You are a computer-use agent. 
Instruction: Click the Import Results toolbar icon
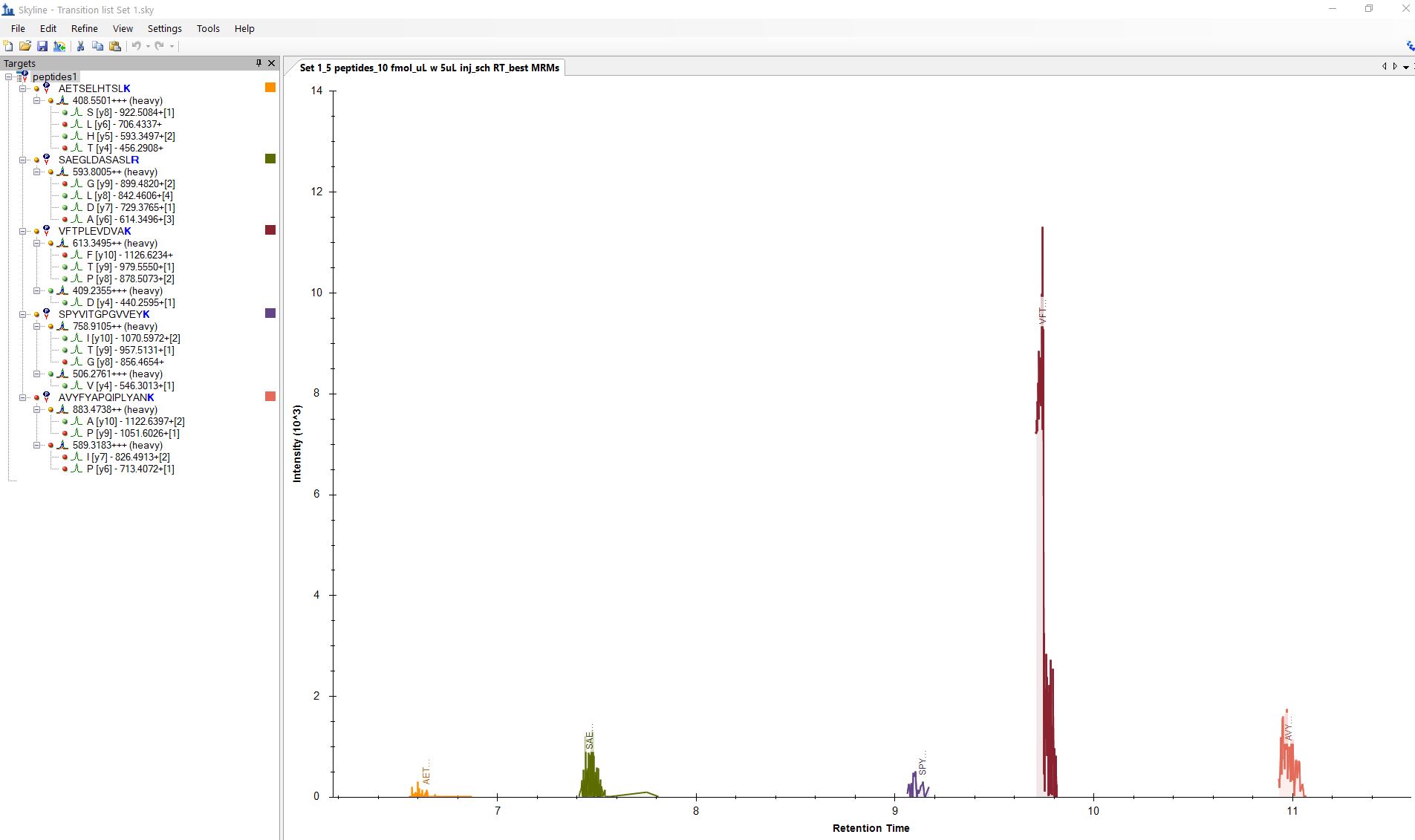click(x=59, y=46)
